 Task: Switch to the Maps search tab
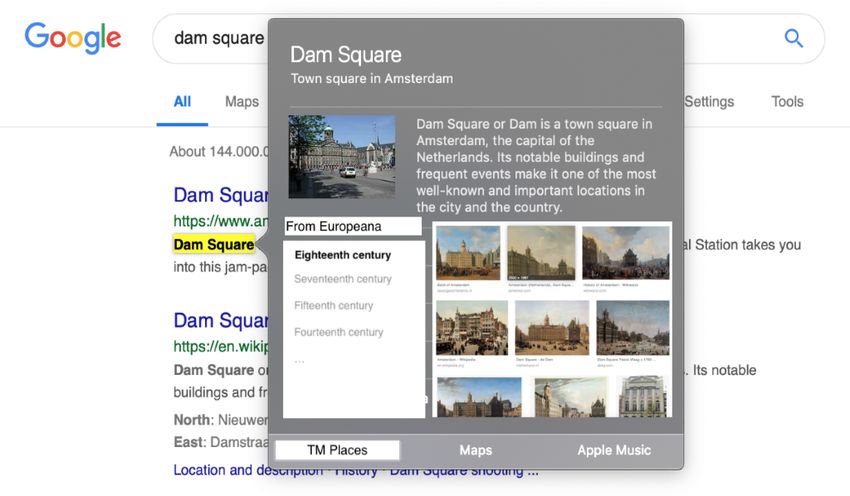[242, 101]
